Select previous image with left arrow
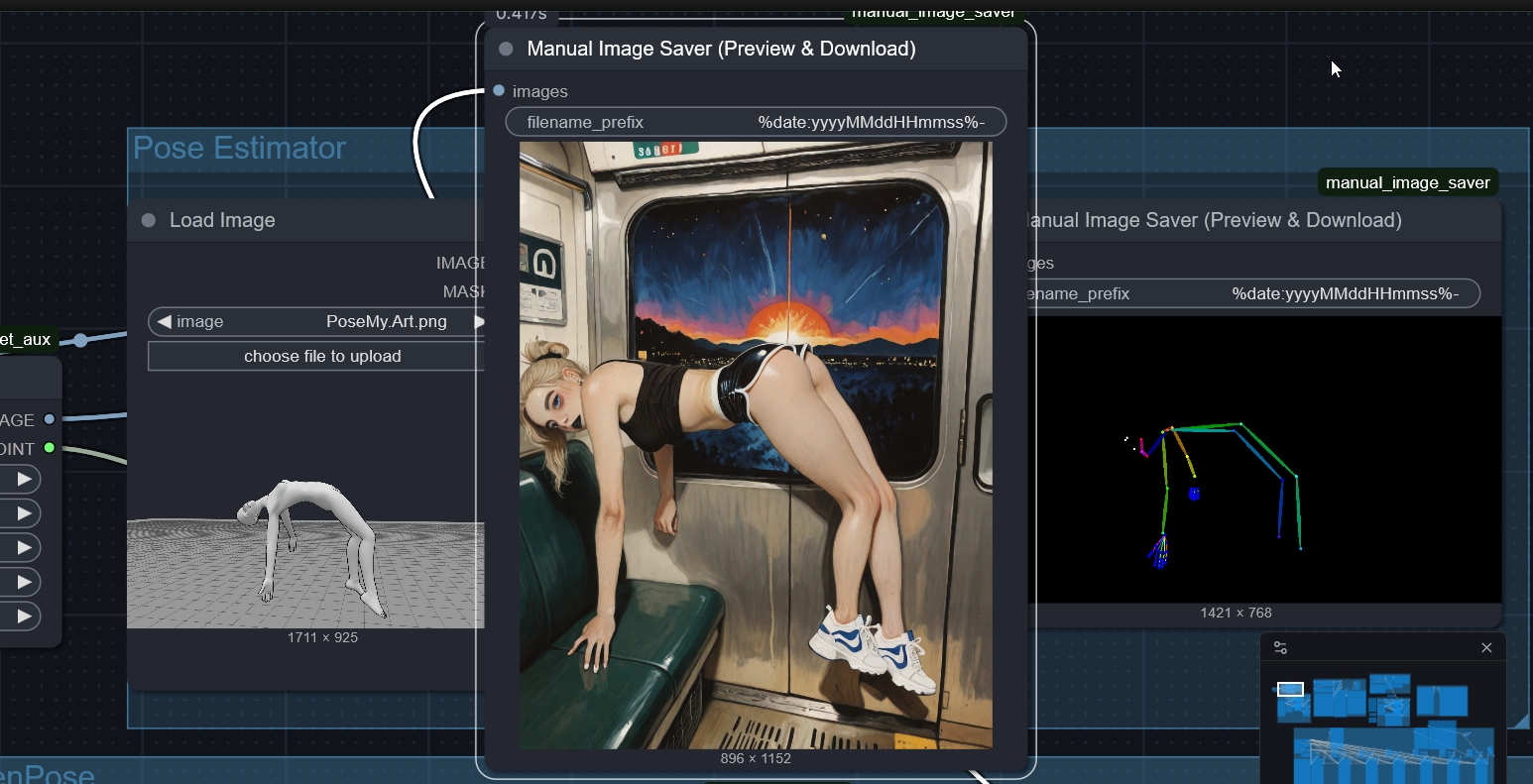The width and height of the screenshot is (1533, 784). (x=165, y=322)
